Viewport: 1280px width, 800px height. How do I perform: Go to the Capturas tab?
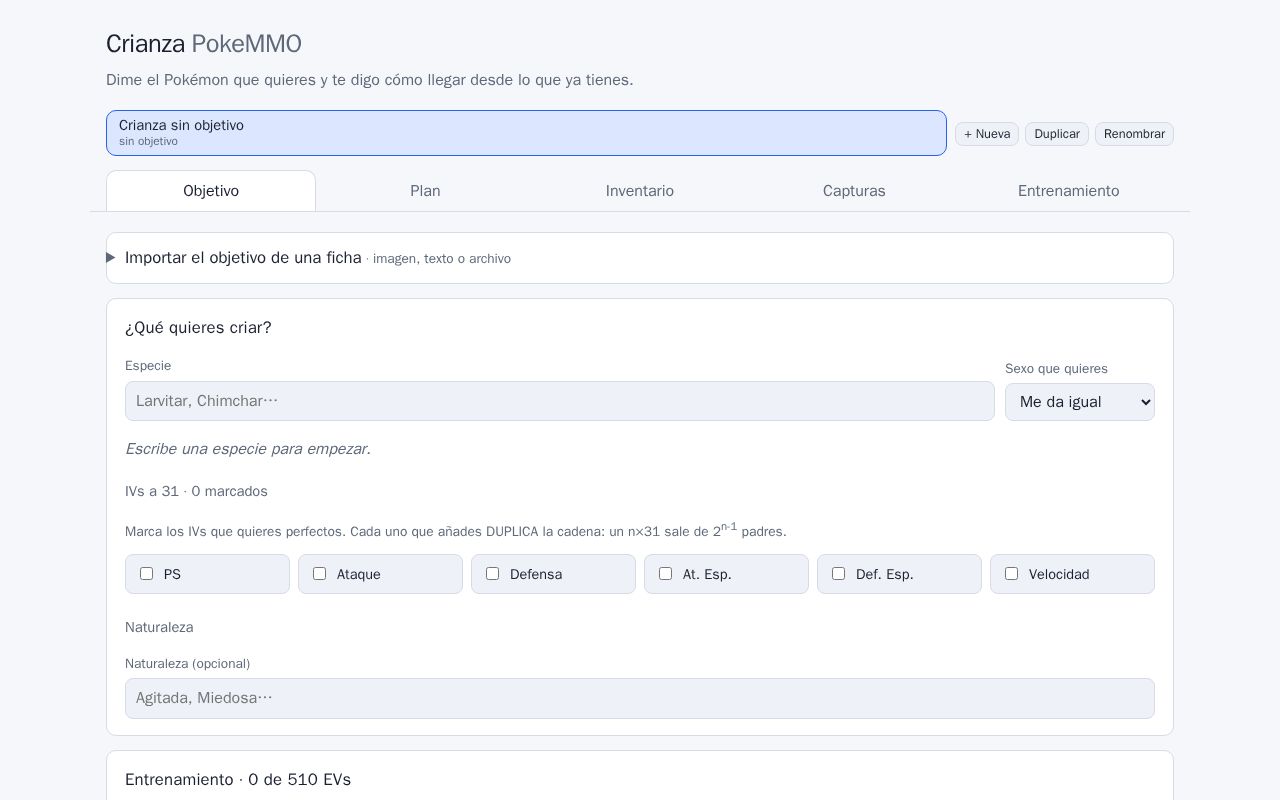[x=854, y=191]
